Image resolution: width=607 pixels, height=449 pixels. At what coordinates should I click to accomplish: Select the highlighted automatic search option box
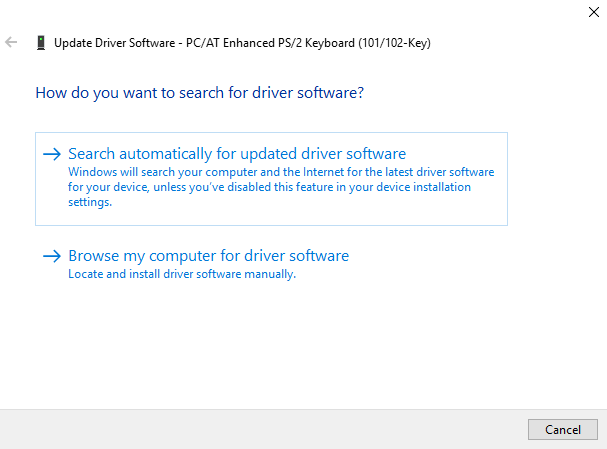[271, 179]
